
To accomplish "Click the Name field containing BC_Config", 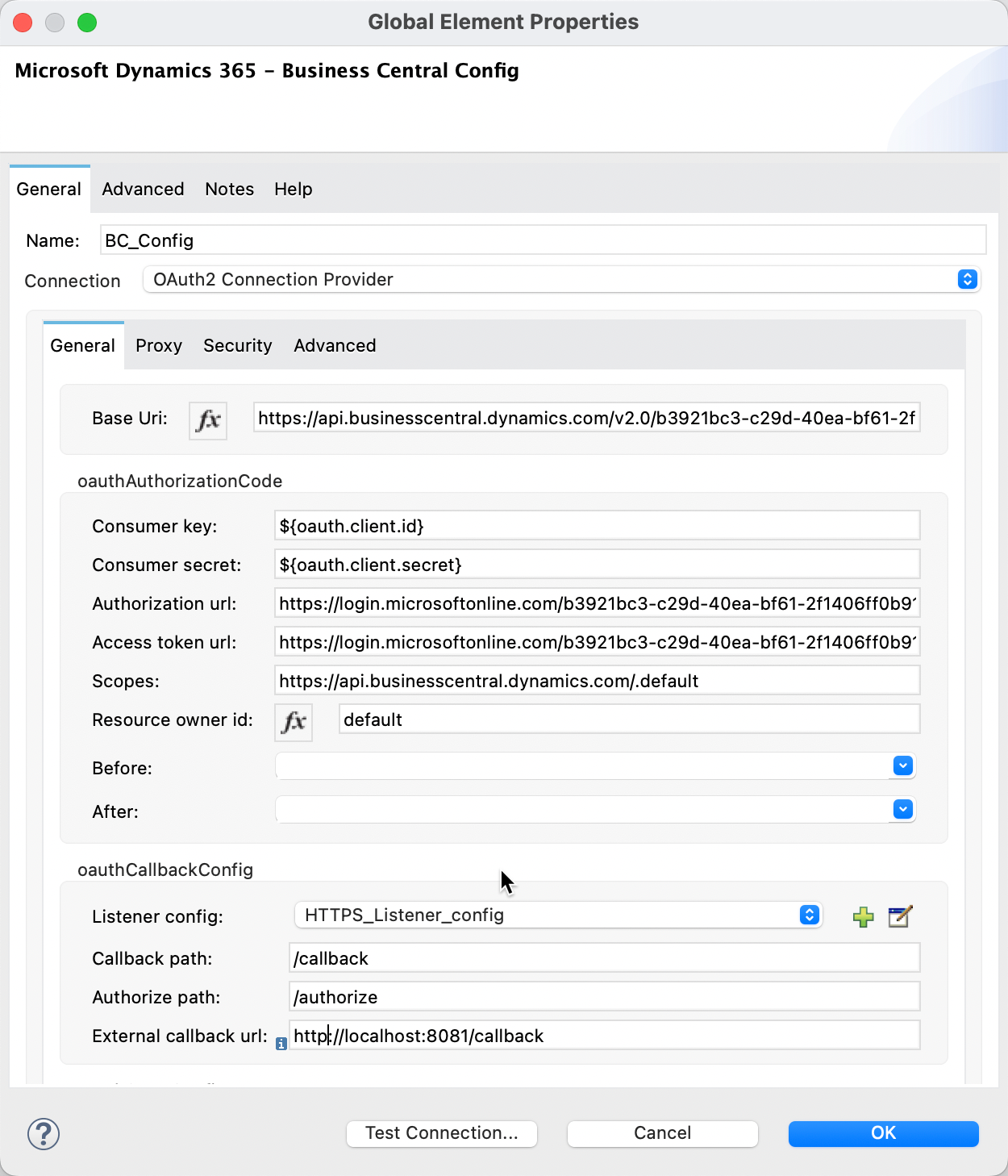I will (x=544, y=240).
